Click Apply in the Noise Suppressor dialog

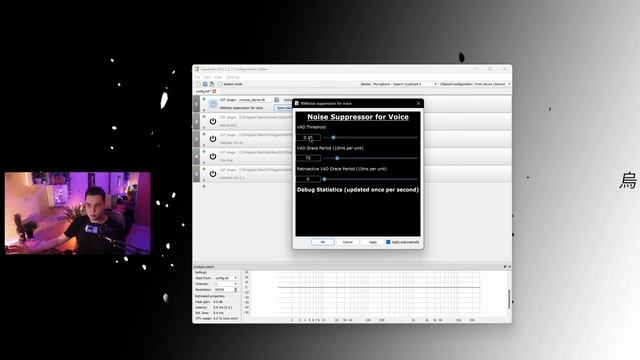[x=373, y=242]
